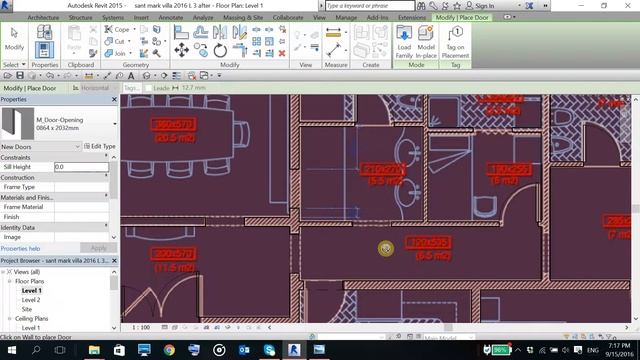Click the Thin Lines icon in quick access toolbar
Viewport: 640px width, 360px height.
click(176, 76)
